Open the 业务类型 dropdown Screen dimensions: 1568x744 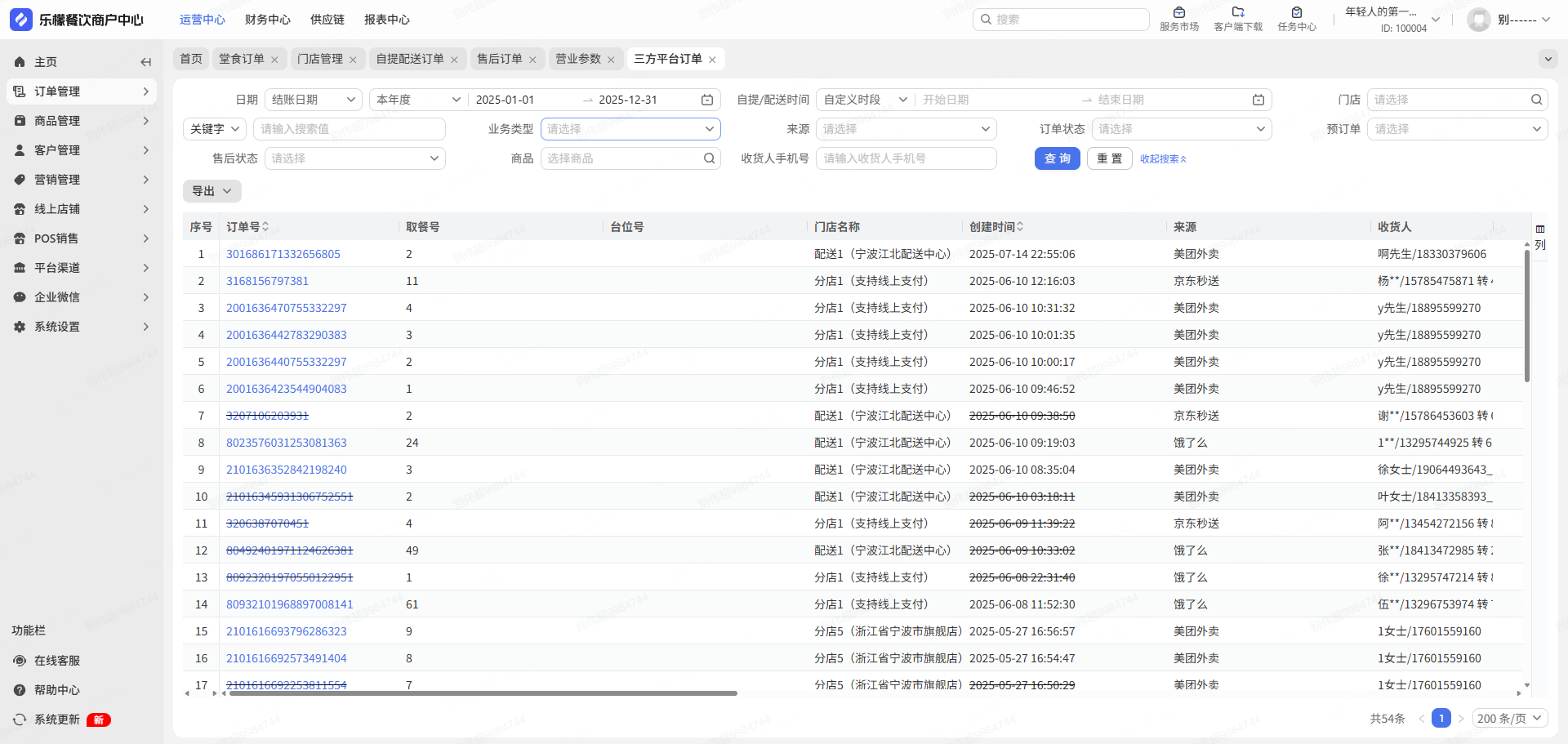[630, 129]
